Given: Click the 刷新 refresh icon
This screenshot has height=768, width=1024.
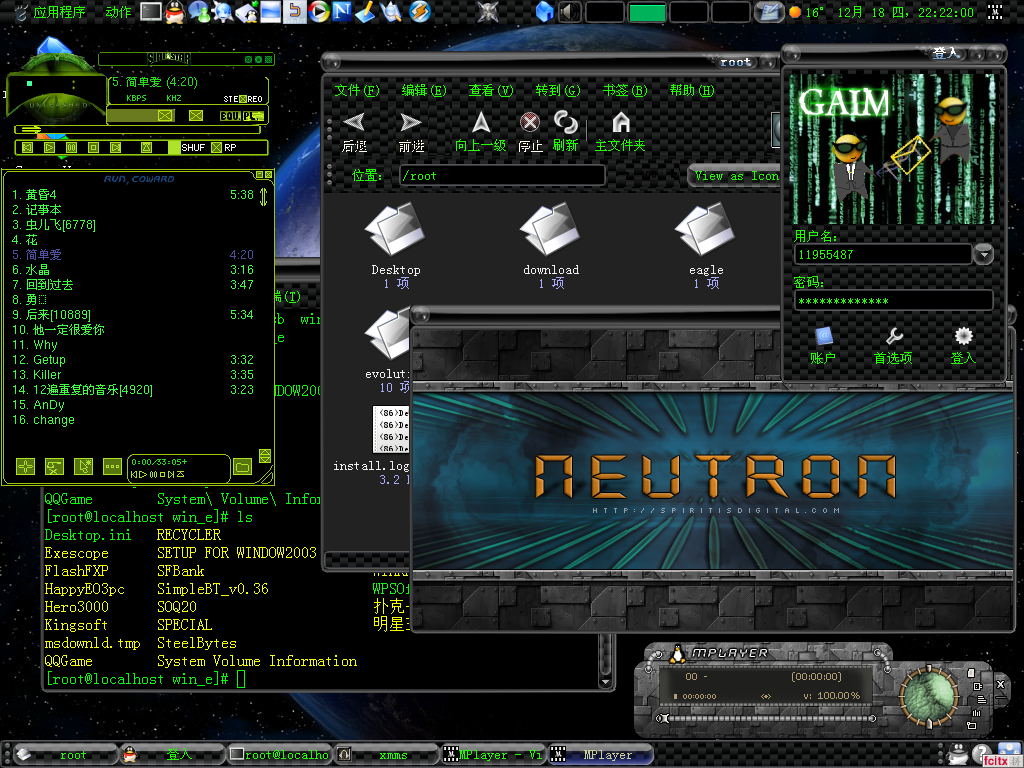Looking at the screenshot, I should [x=566, y=131].
